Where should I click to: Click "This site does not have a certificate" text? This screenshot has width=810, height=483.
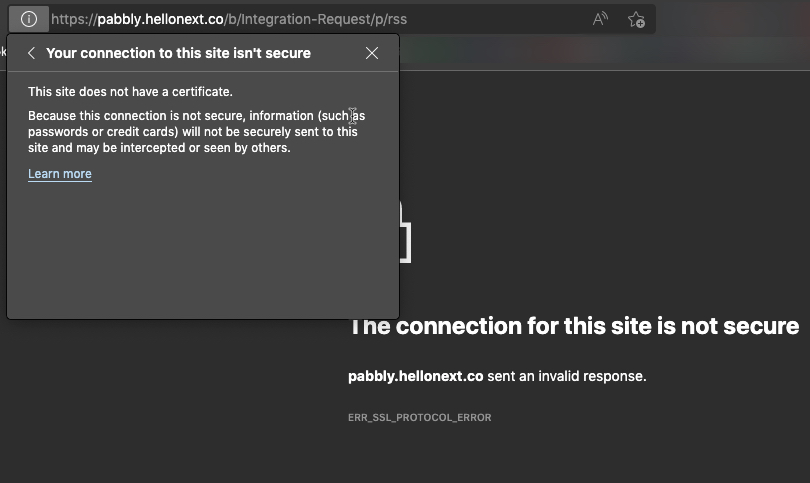tap(130, 92)
